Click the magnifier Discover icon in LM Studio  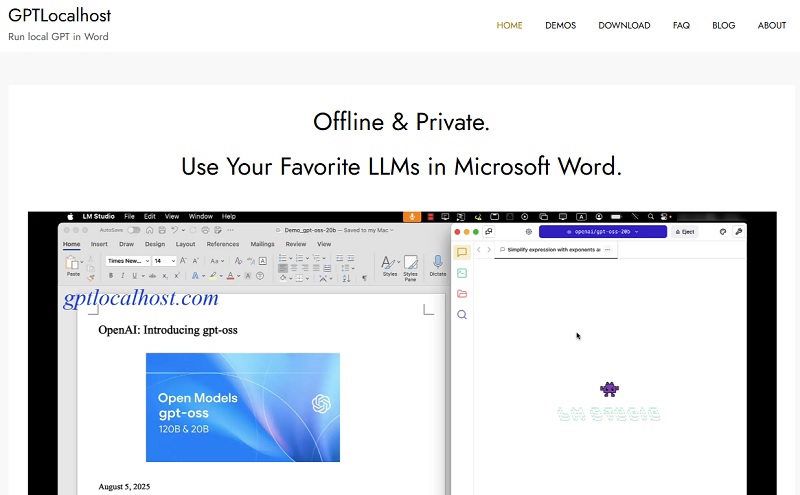[x=462, y=314]
